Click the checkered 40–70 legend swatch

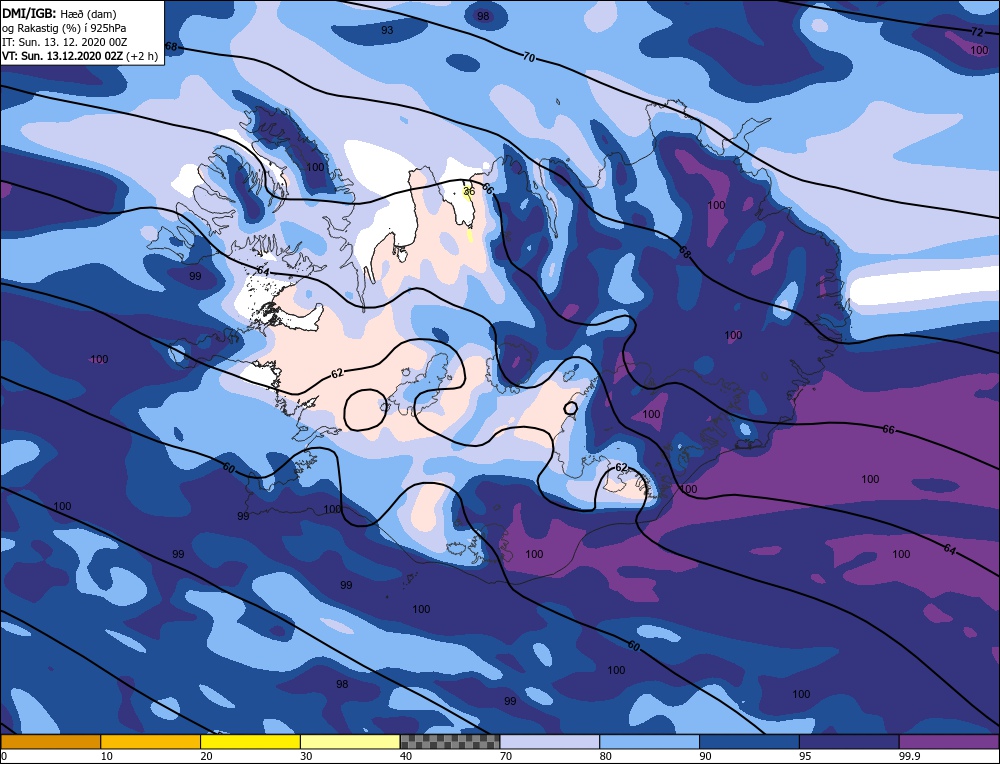[x=450, y=742]
